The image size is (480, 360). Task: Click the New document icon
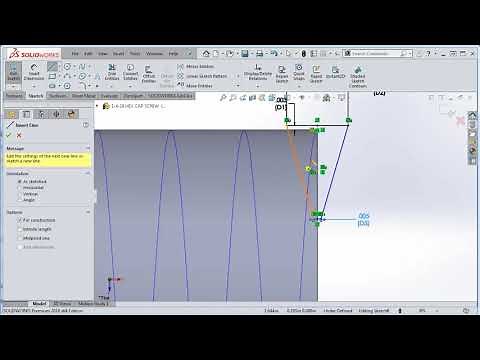[216, 53]
